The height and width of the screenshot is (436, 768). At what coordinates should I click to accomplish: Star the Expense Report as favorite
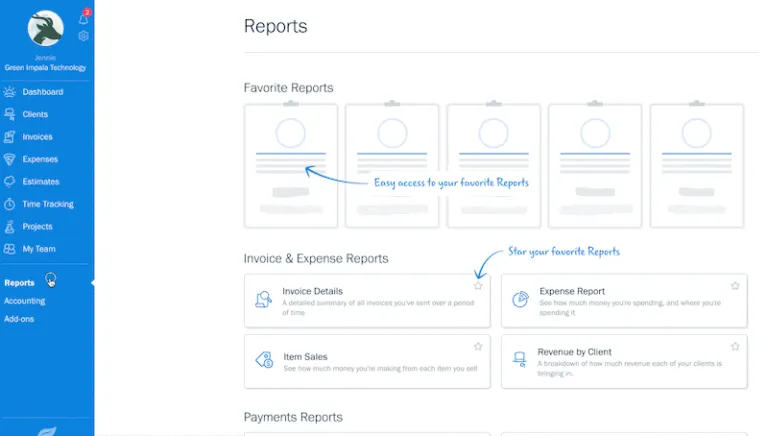pos(735,286)
